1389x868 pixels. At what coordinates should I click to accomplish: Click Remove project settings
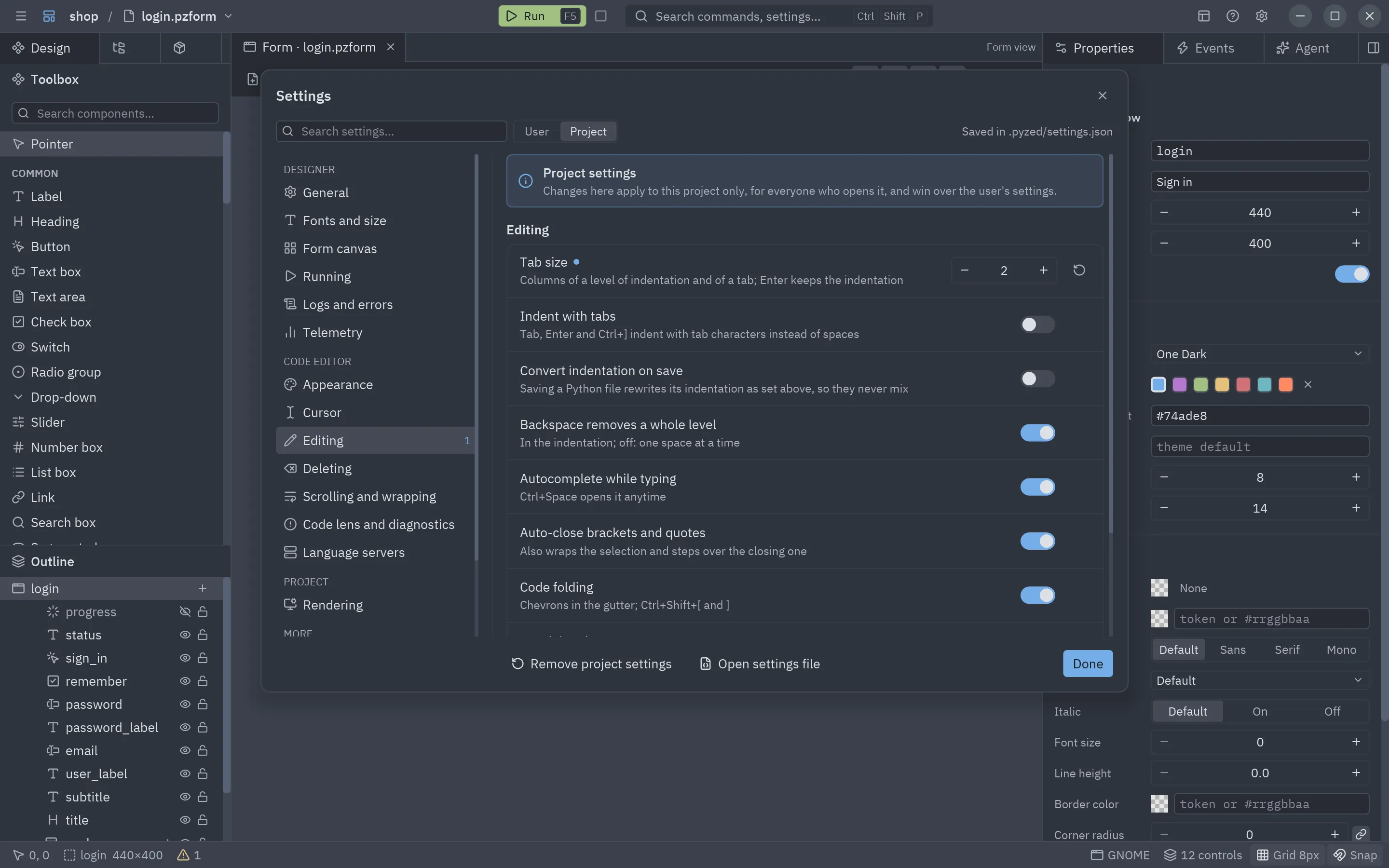[591, 664]
